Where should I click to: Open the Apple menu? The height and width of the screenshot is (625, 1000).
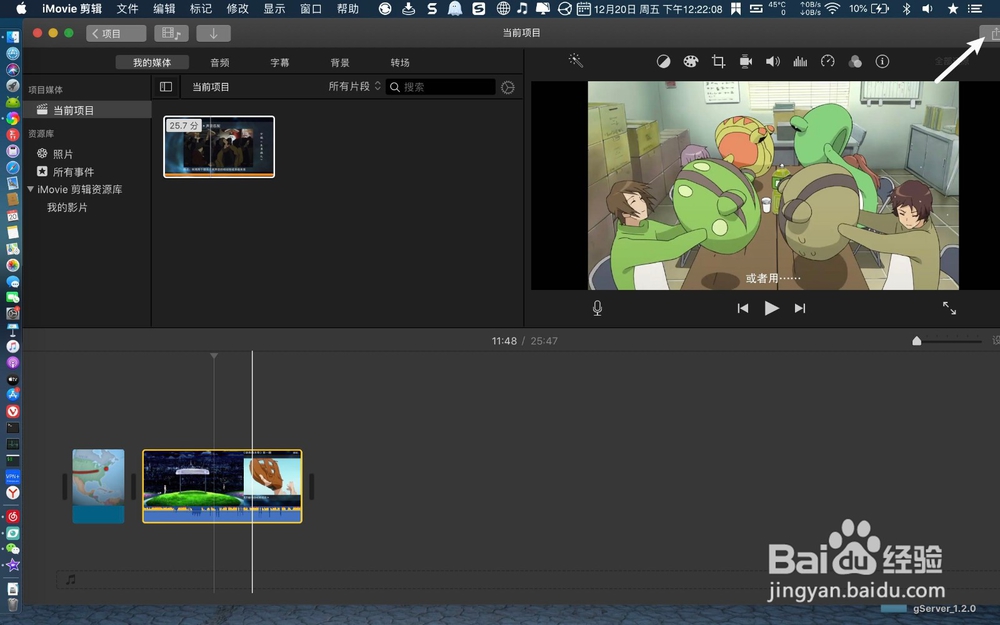tap(21, 9)
